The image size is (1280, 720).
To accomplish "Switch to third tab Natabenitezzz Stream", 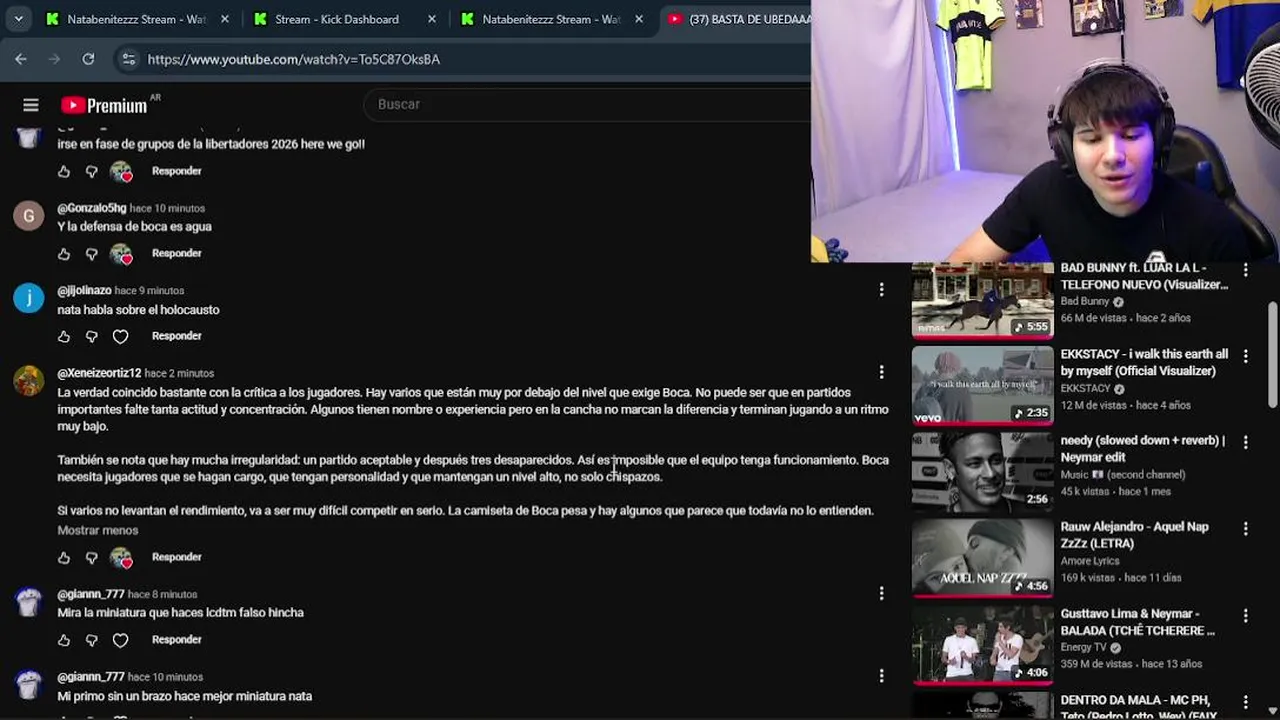I will coord(551,19).
